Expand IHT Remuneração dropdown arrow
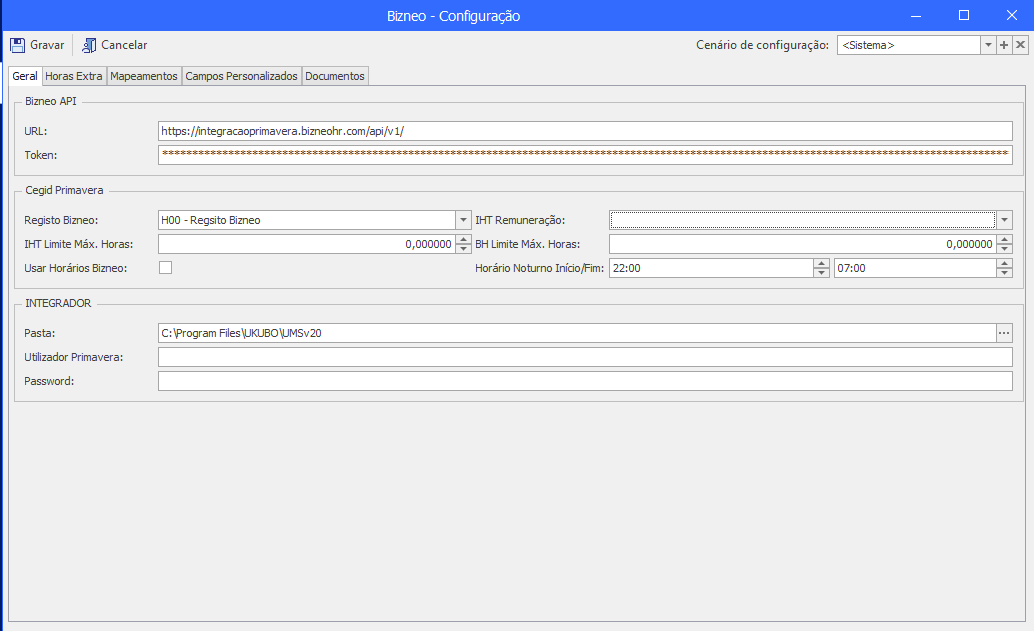 tap(1004, 220)
